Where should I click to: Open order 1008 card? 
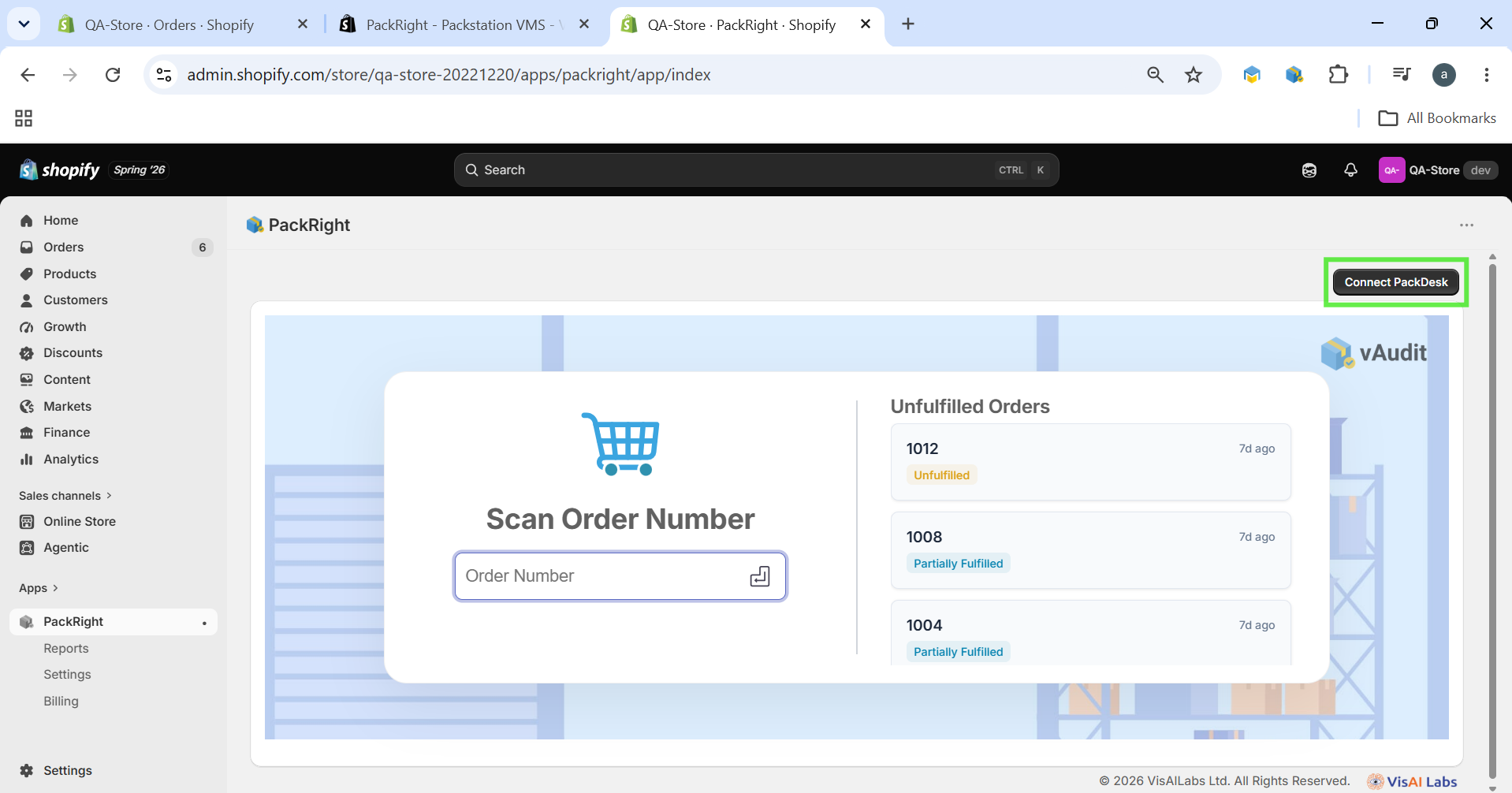[1090, 550]
